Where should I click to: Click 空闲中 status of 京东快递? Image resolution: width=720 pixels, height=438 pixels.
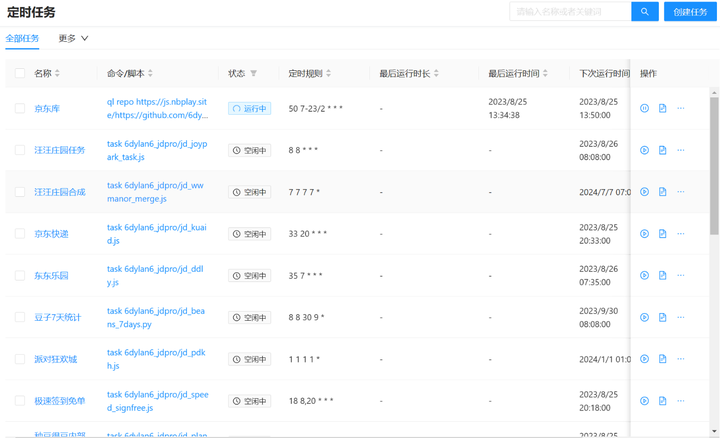[249, 234]
